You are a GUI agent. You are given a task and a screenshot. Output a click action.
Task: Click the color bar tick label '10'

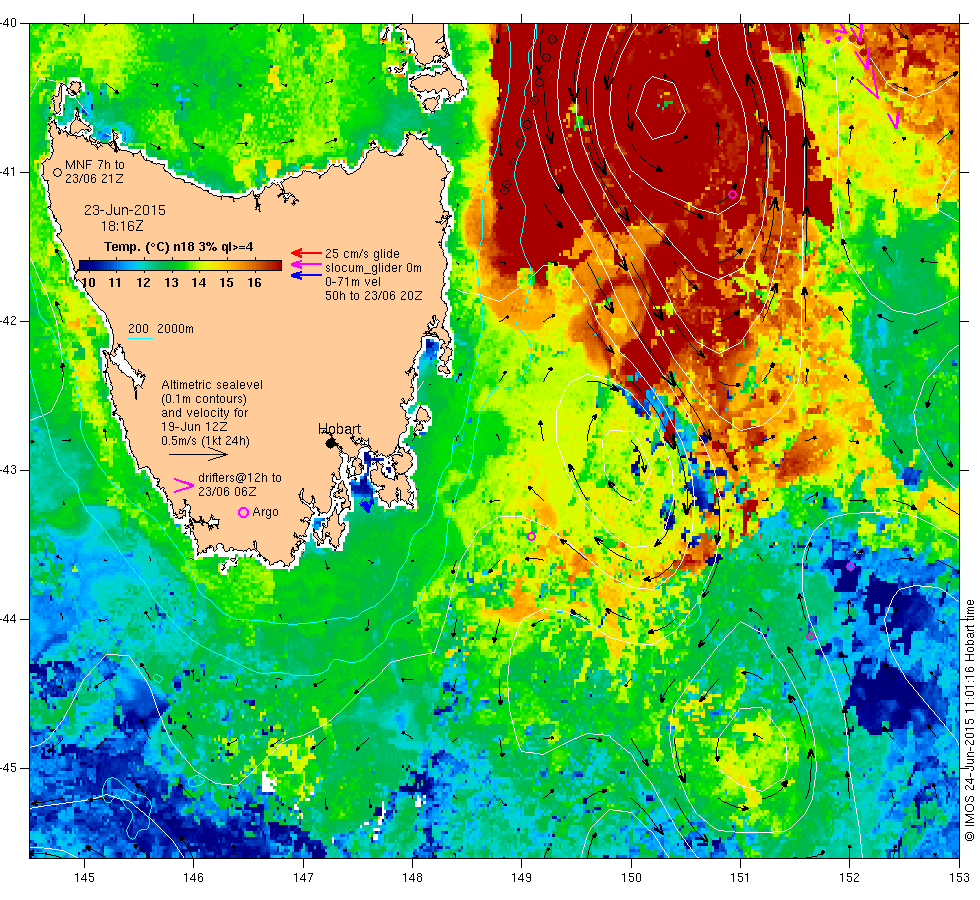click(x=89, y=282)
